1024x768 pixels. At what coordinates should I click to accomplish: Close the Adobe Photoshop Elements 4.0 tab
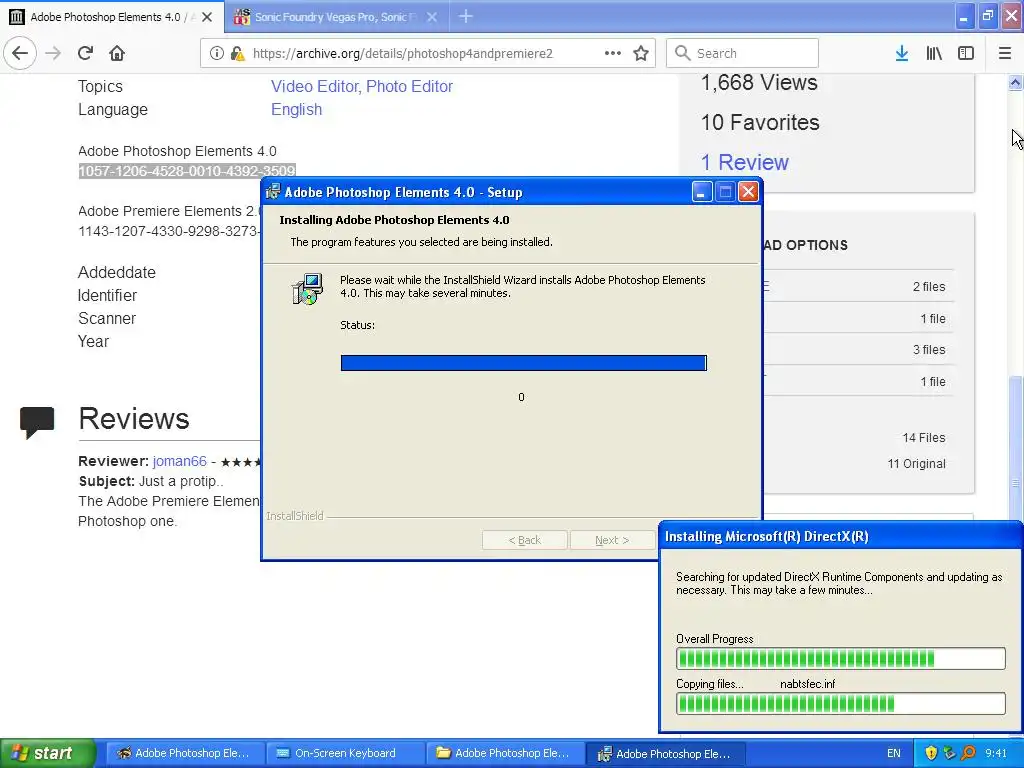coord(207,17)
